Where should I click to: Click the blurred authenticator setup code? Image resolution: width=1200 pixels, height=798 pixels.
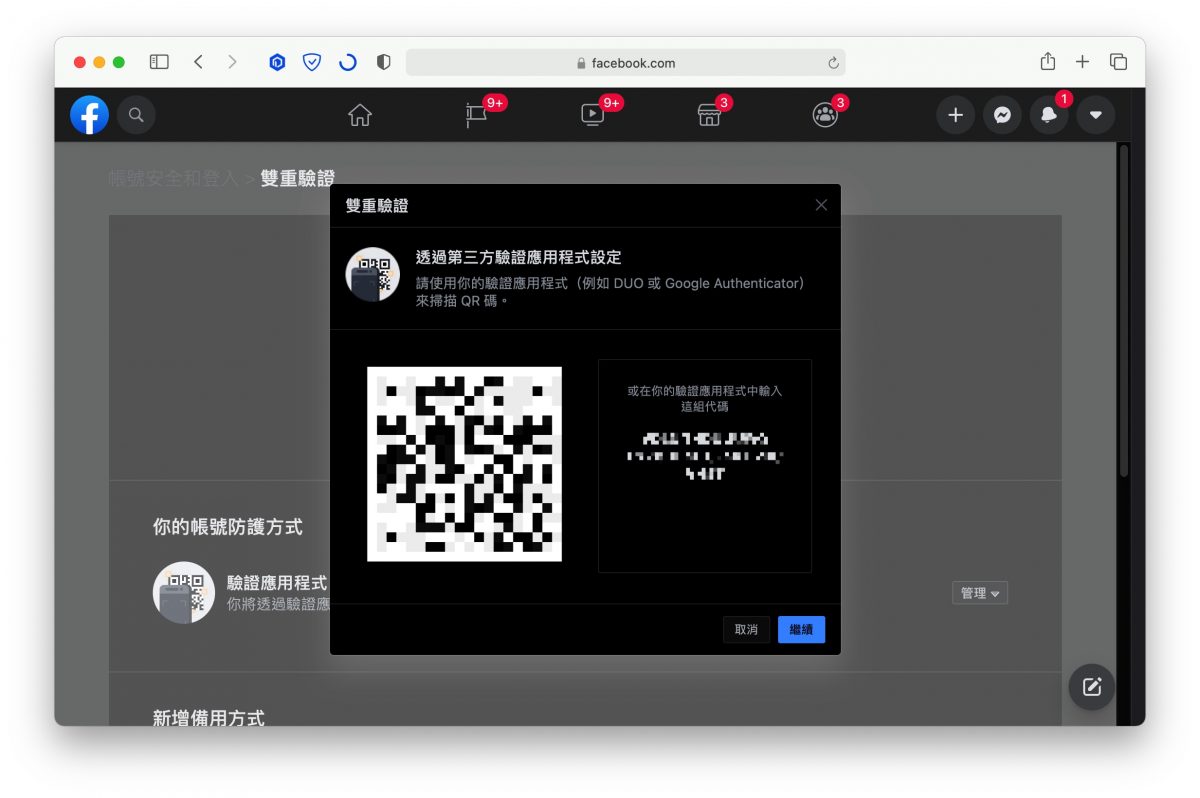pyautogui.click(x=705, y=455)
